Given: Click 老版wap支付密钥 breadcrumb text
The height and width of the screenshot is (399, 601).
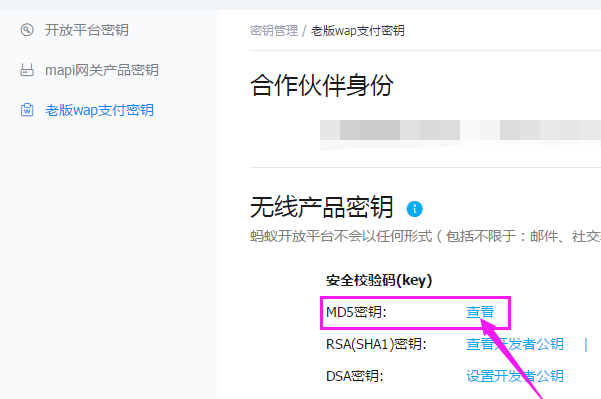Looking at the screenshot, I should click(358, 31).
